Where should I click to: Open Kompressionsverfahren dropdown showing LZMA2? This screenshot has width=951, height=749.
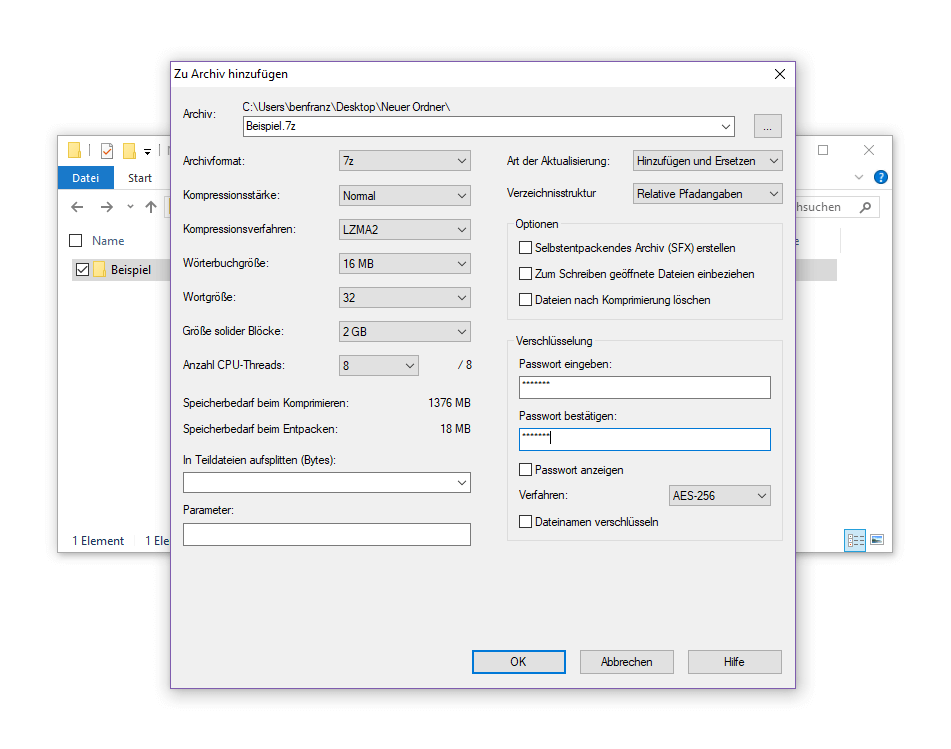pyautogui.click(x=405, y=229)
